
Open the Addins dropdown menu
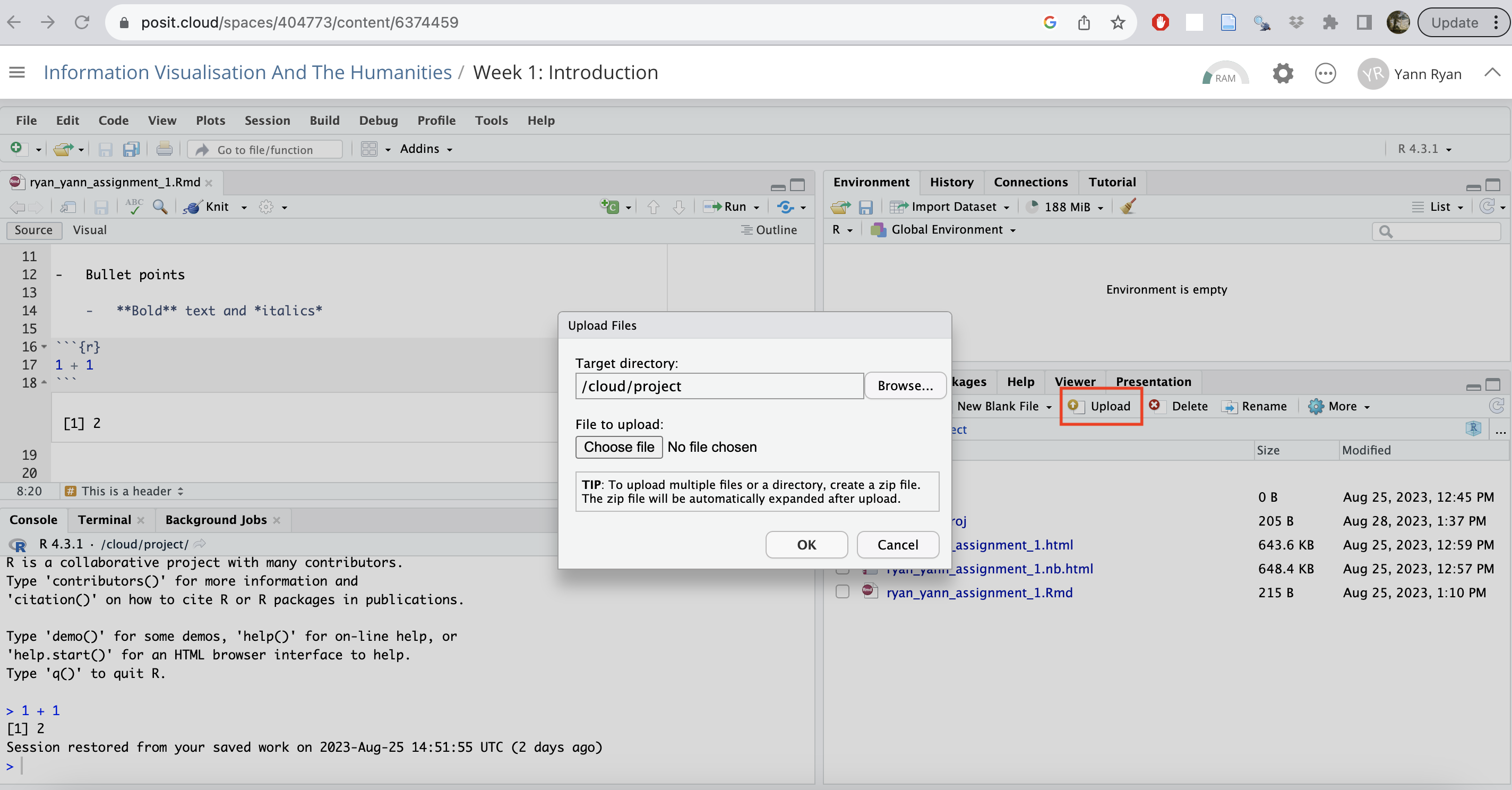click(x=426, y=149)
